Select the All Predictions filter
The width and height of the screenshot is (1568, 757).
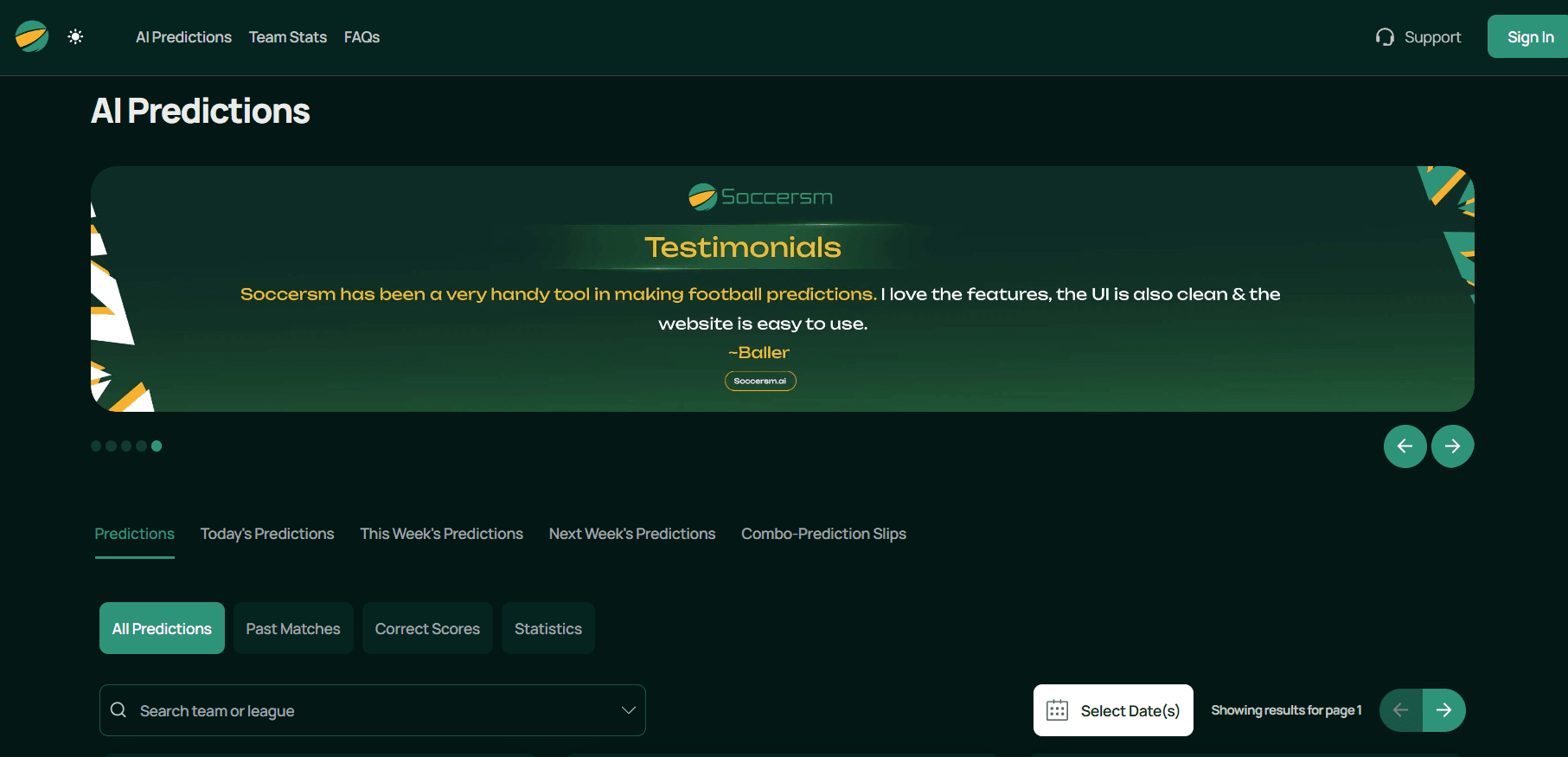(x=162, y=628)
